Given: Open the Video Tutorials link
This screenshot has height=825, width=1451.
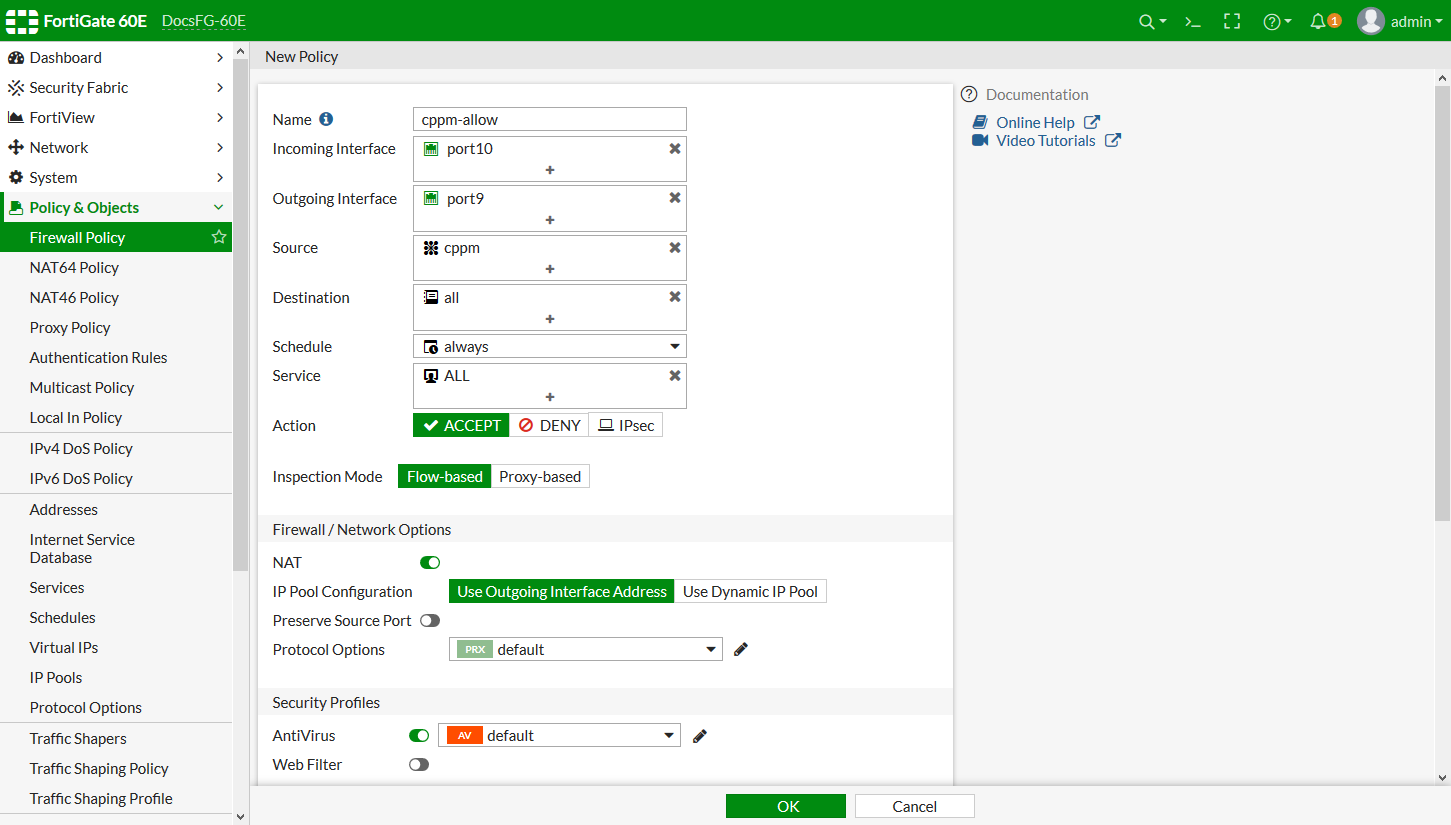Looking at the screenshot, I should [x=1046, y=140].
